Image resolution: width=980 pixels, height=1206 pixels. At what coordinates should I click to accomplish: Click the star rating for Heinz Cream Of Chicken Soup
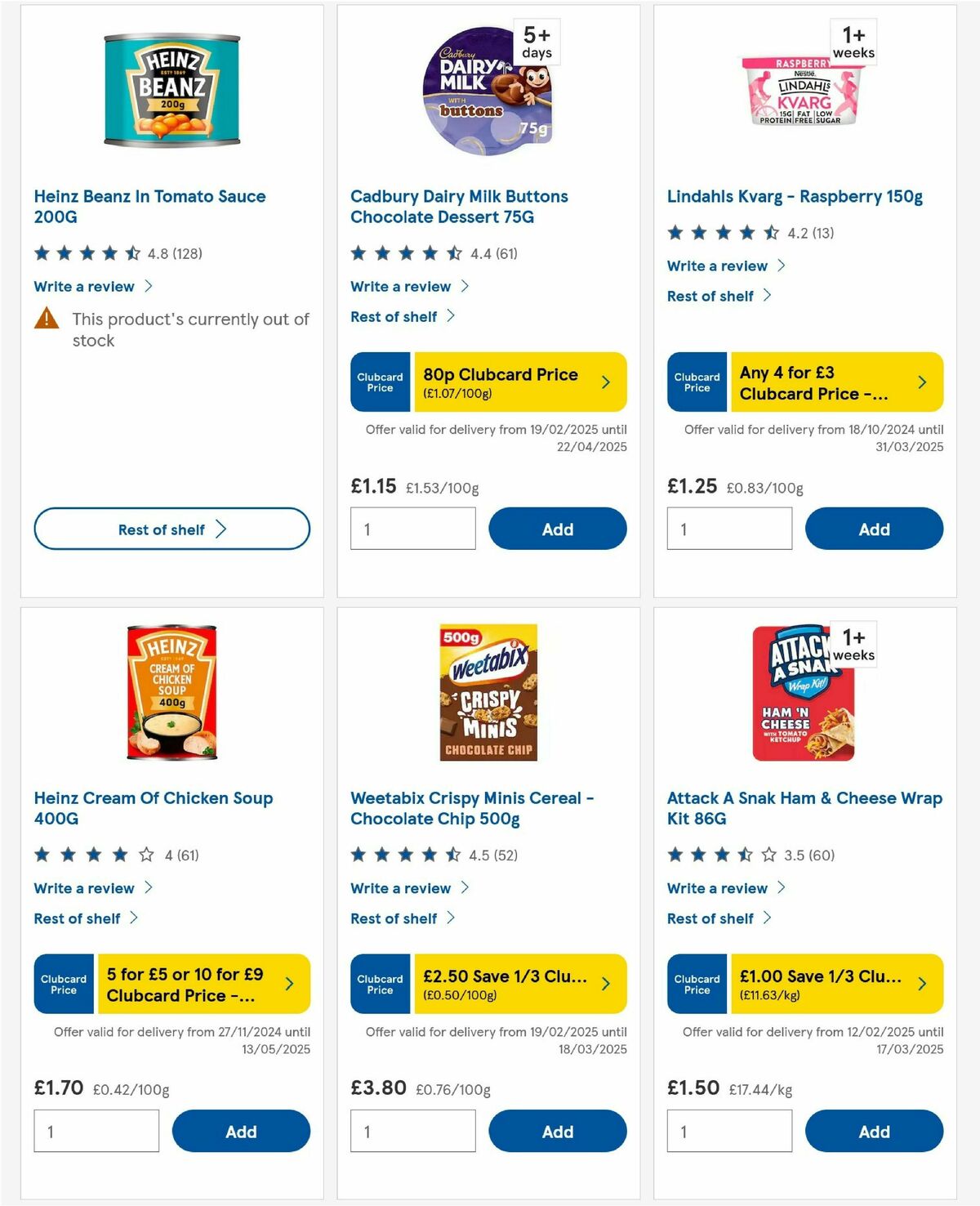(91, 855)
